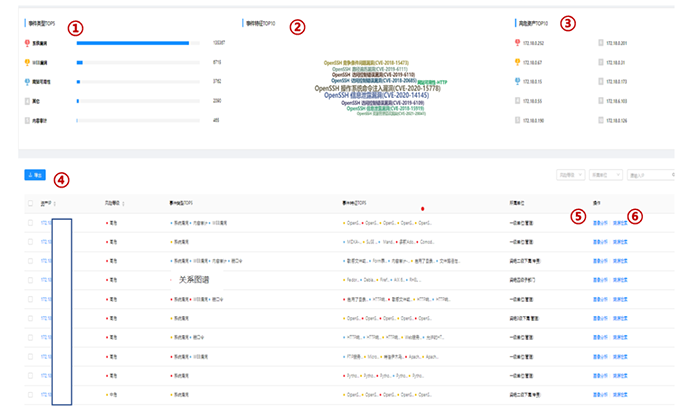This screenshot has width=700, height=420.
Task: Click the red rank icon beside 172.18.0.252
Action: (517, 42)
